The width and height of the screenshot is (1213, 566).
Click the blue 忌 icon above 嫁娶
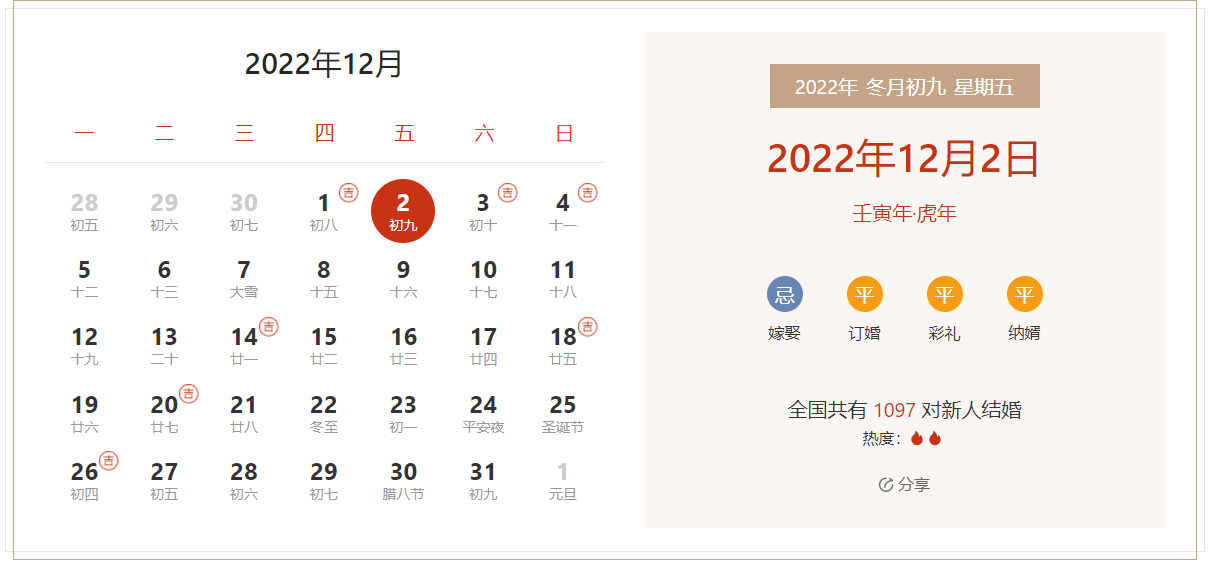pyautogui.click(x=785, y=295)
